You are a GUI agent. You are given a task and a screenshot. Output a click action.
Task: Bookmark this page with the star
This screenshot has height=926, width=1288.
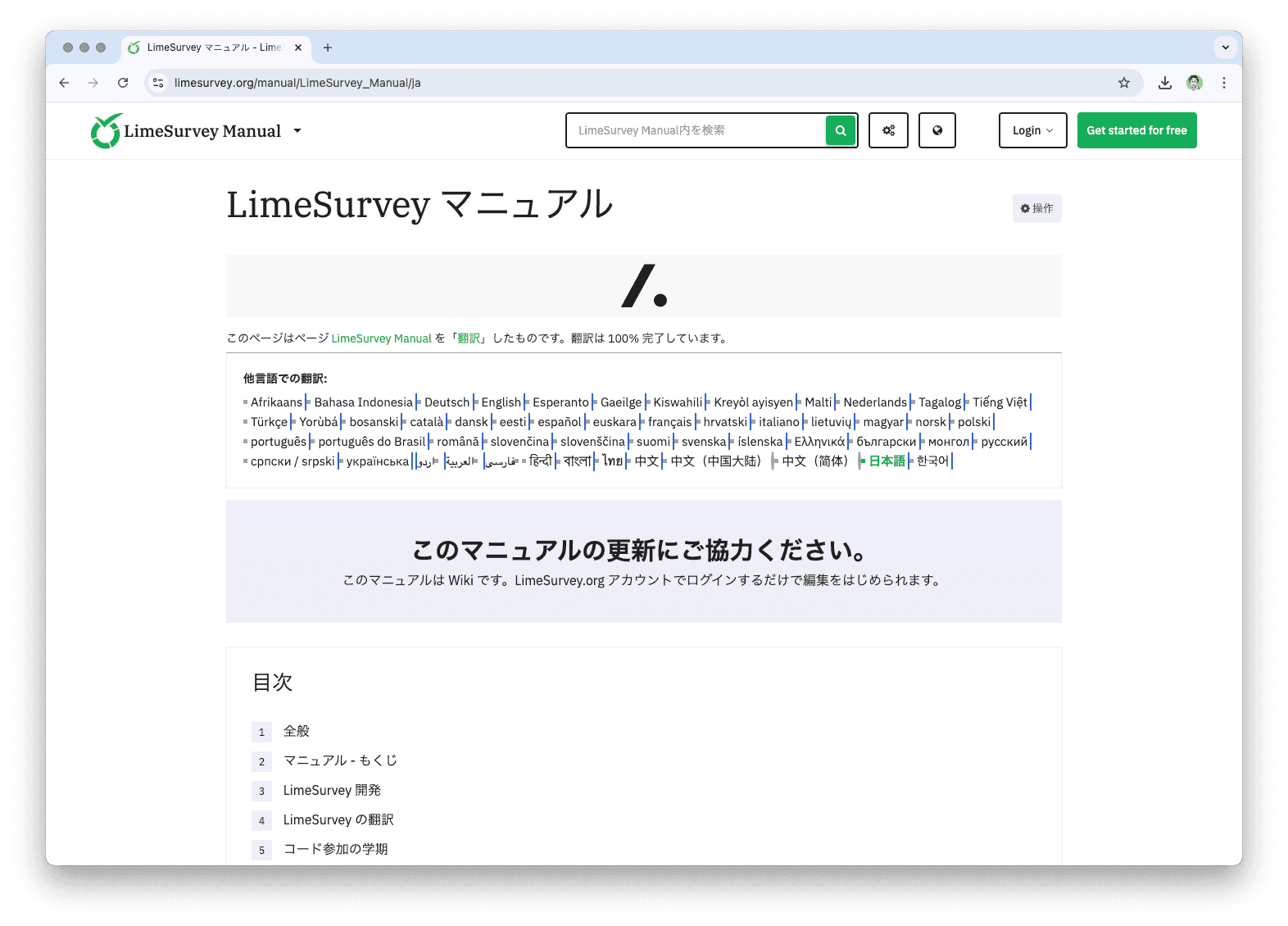point(1124,83)
